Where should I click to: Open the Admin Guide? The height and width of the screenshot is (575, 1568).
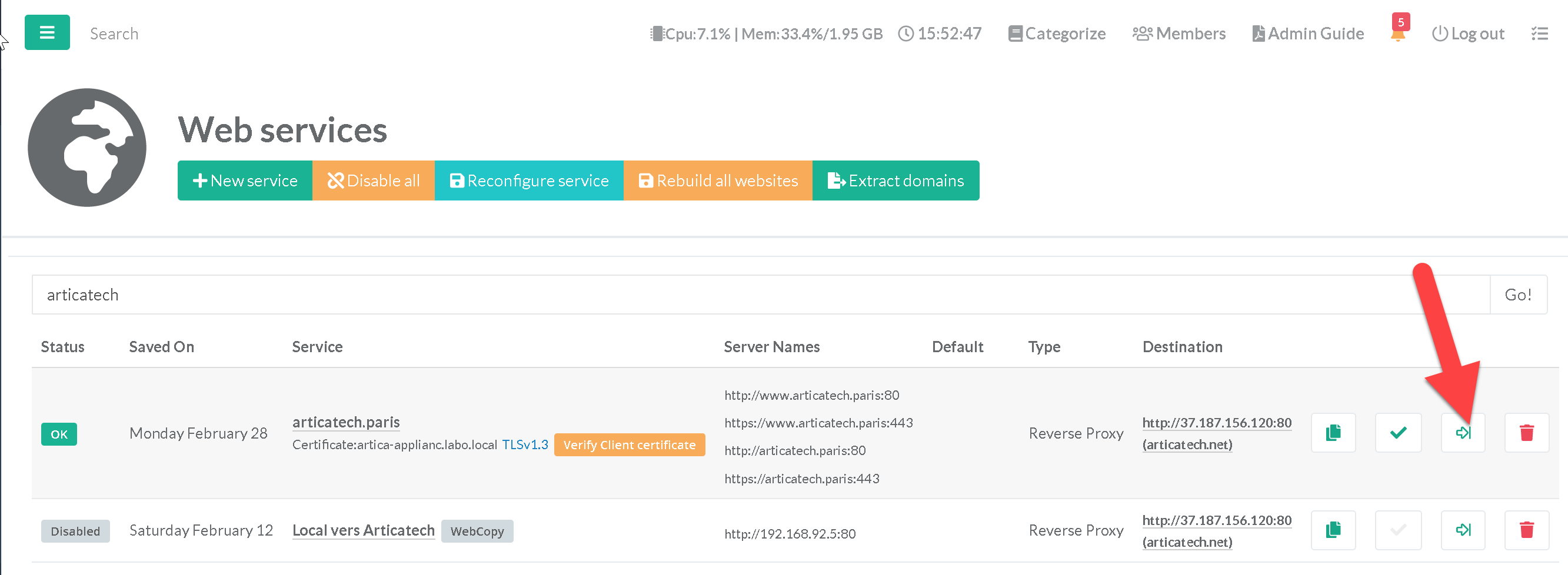[x=1308, y=34]
